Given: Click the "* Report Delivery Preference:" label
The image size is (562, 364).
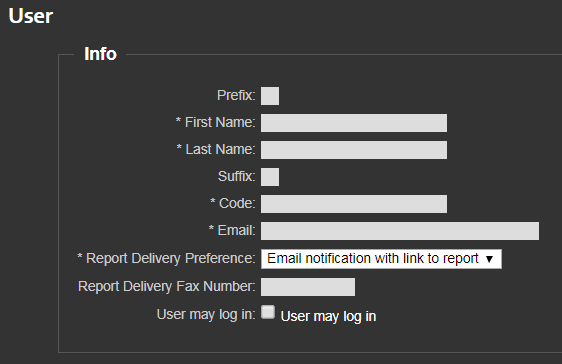Looking at the screenshot, I should click(x=166, y=258).
